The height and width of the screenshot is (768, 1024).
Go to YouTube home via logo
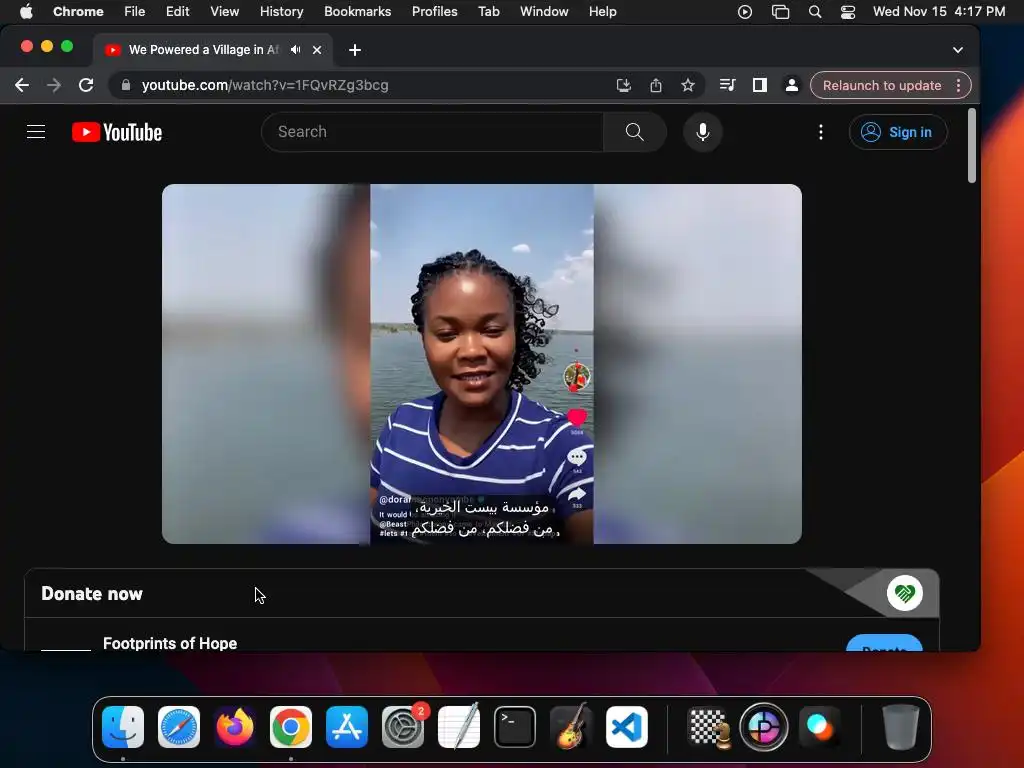click(x=117, y=132)
